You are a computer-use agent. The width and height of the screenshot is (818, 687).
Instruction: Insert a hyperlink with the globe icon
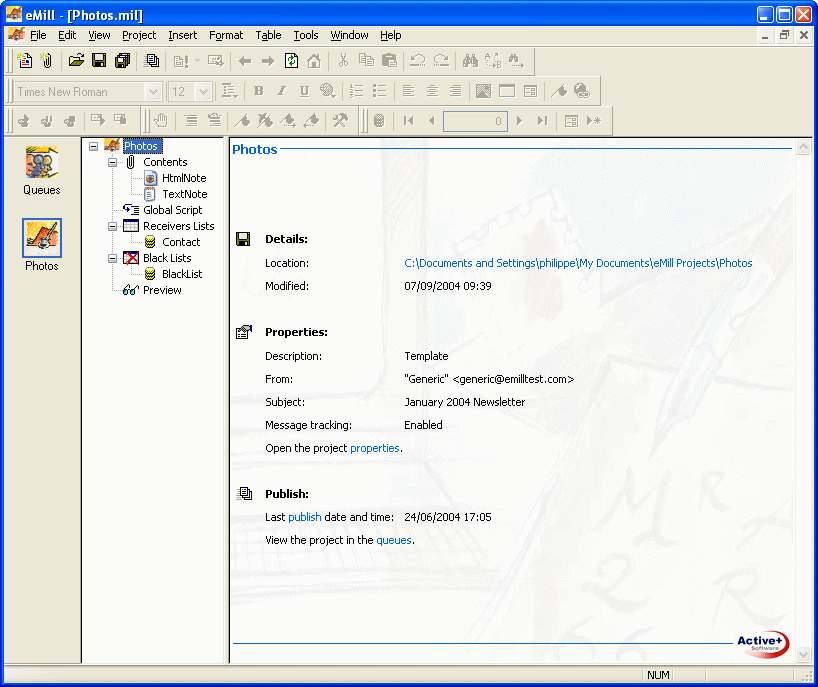click(x=582, y=91)
